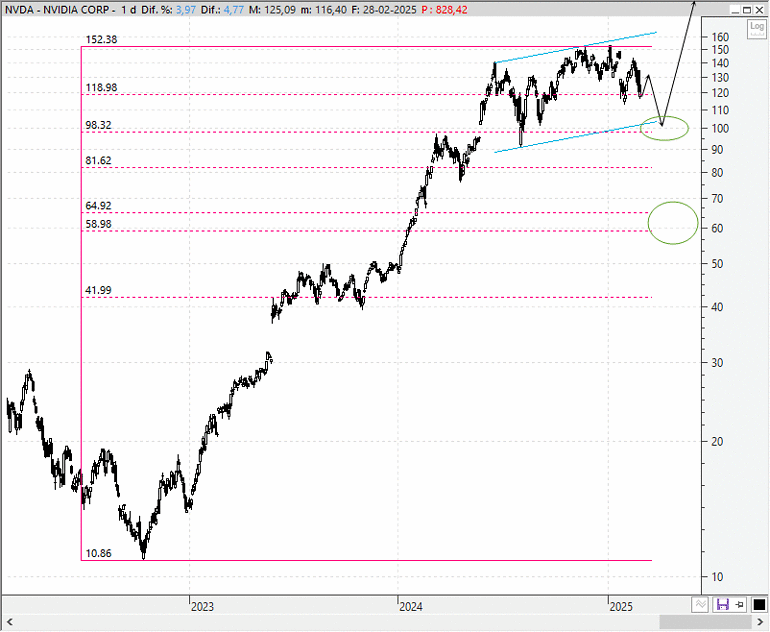
Task: Click the horizontal scrollbar left arrow
Action: coord(9,622)
